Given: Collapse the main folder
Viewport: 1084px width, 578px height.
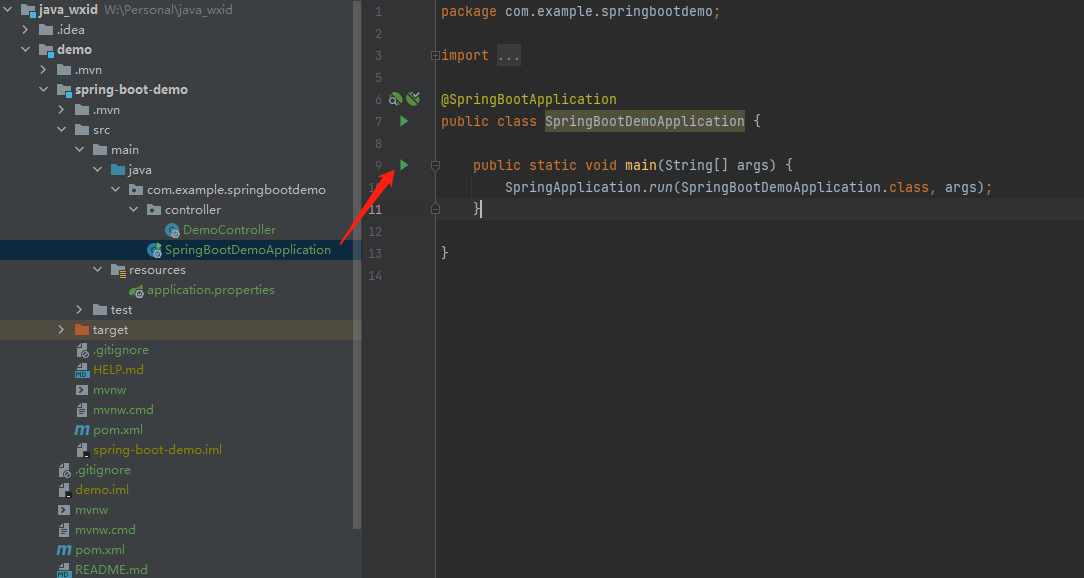Looking at the screenshot, I should [x=80, y=150].
